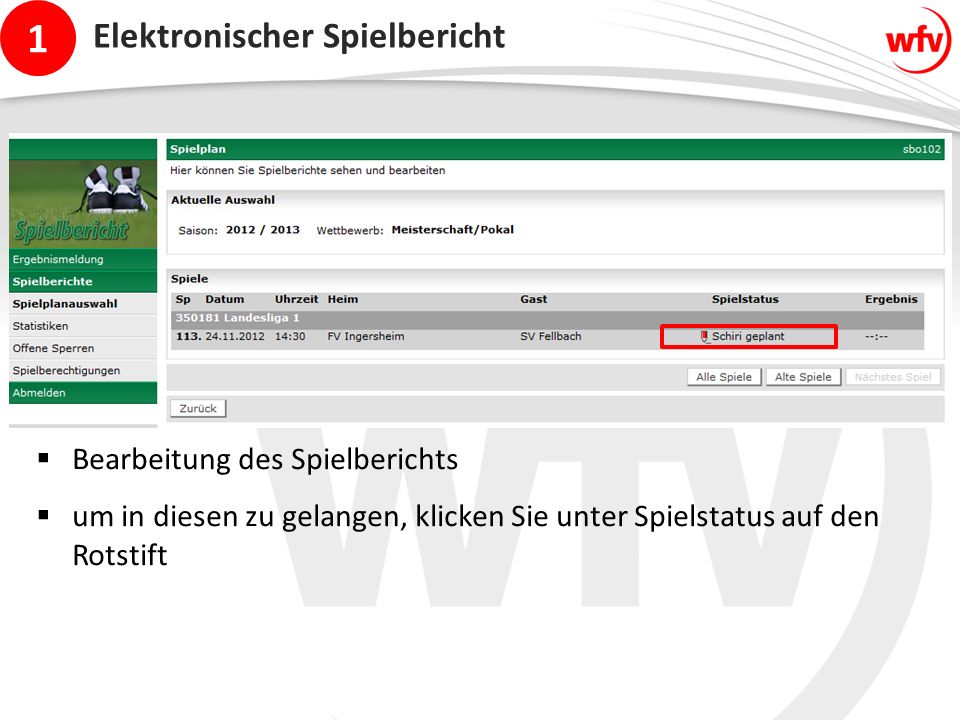This screenshot has height=720, width=960.
Task: Log out via Abmelden
Action: (83, 392)
